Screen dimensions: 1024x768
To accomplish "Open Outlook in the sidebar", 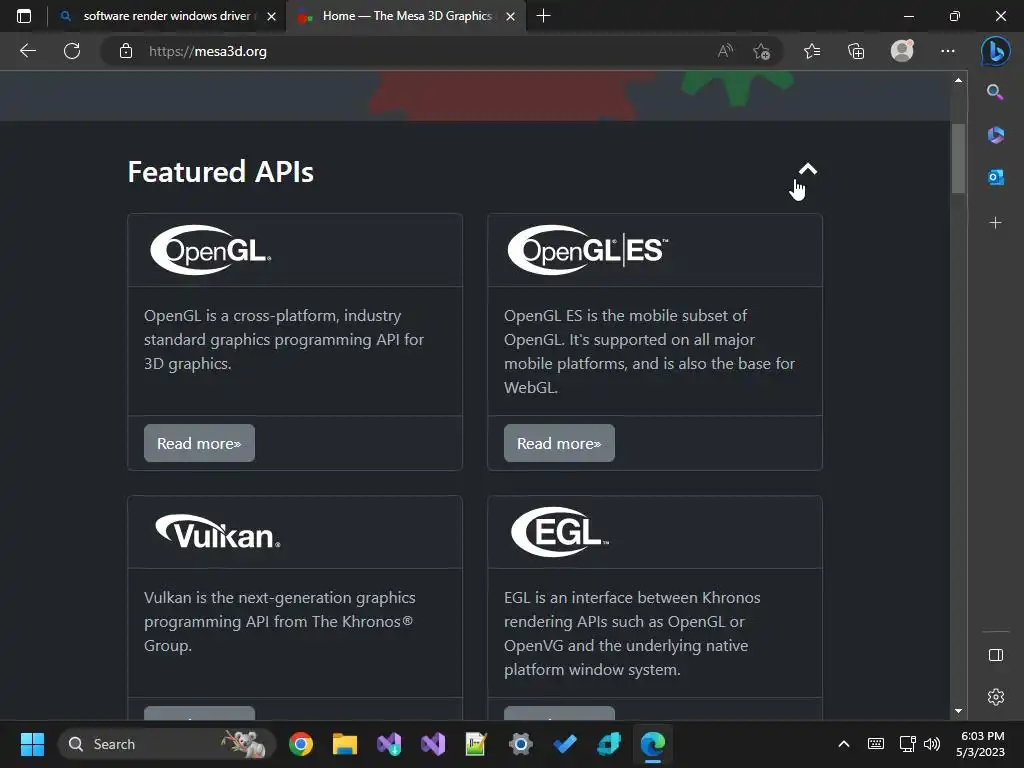I will click(995, 177).
